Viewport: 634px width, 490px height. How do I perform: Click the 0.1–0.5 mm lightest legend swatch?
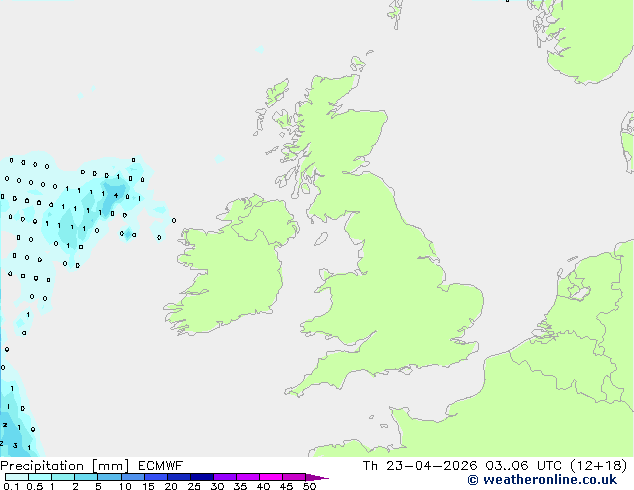click(17, 477)
